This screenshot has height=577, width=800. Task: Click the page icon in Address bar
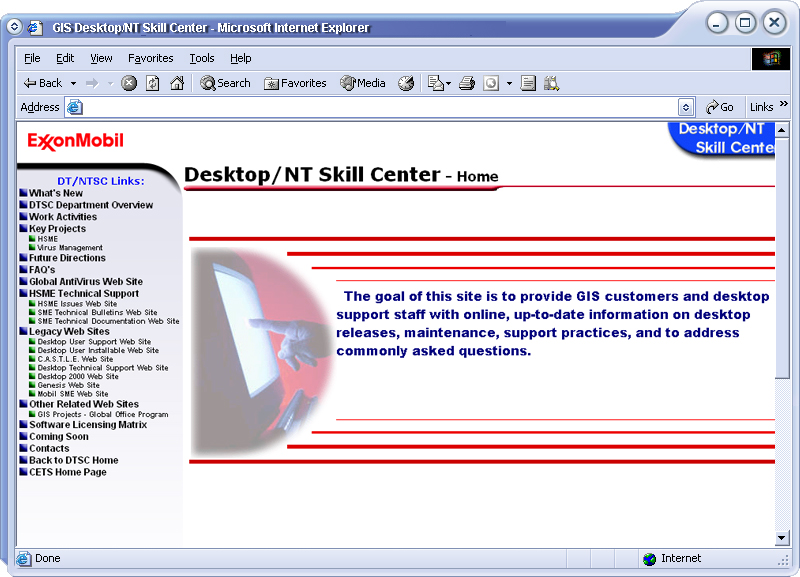tap(75, 107)
